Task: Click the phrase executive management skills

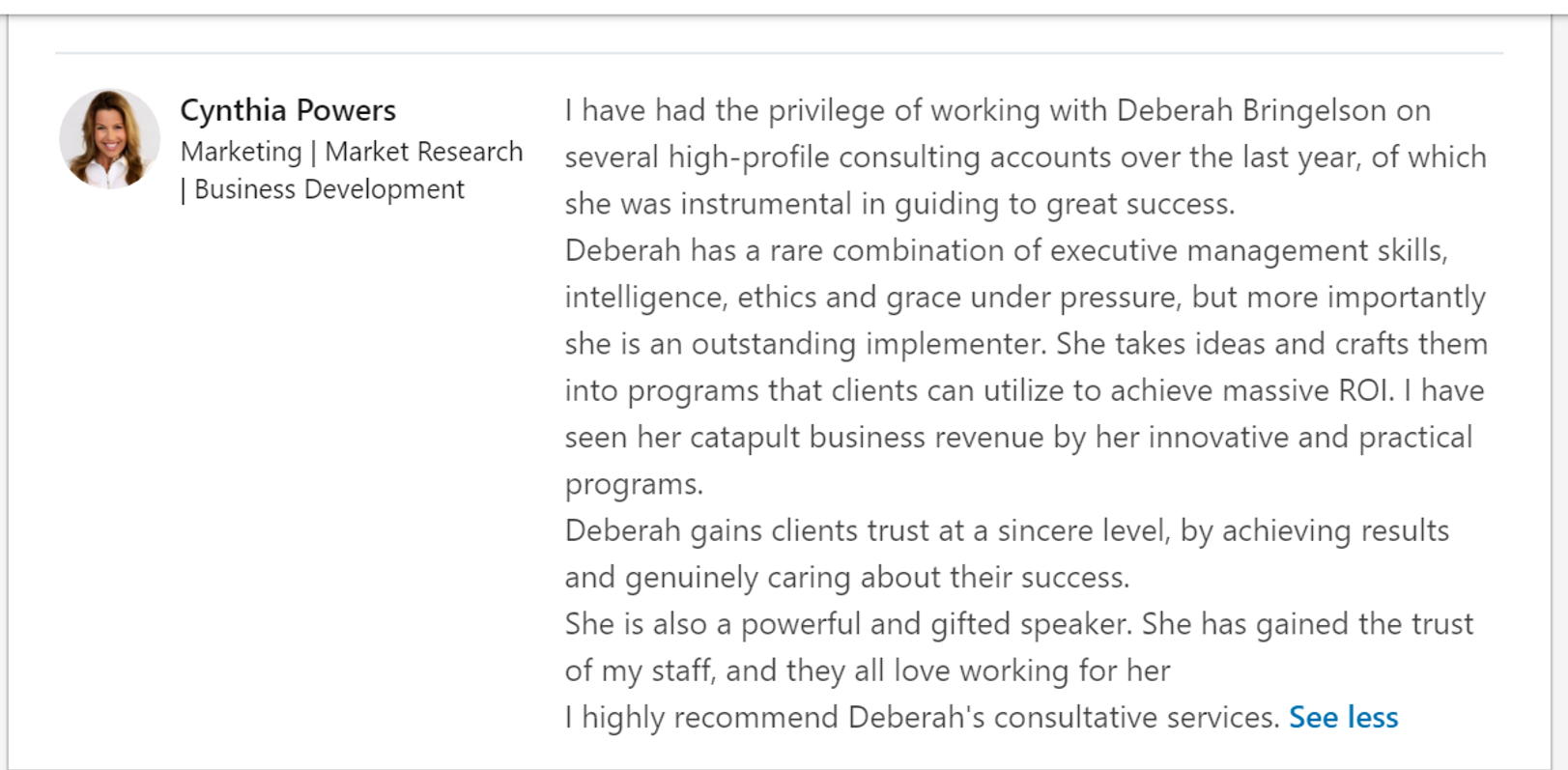Action: pyautogui.click(x=1248, y=250)
